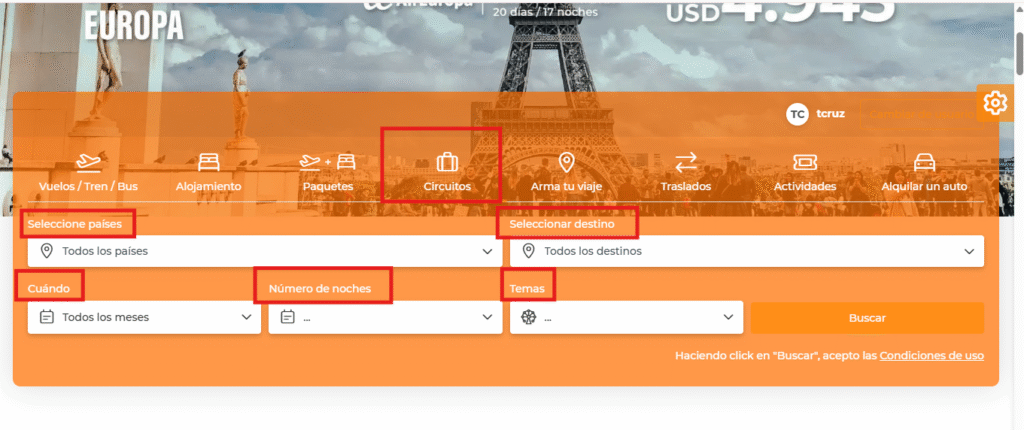Select the Traslados arrows icon
Screen dimensions: 1024x430
point(686,162)
